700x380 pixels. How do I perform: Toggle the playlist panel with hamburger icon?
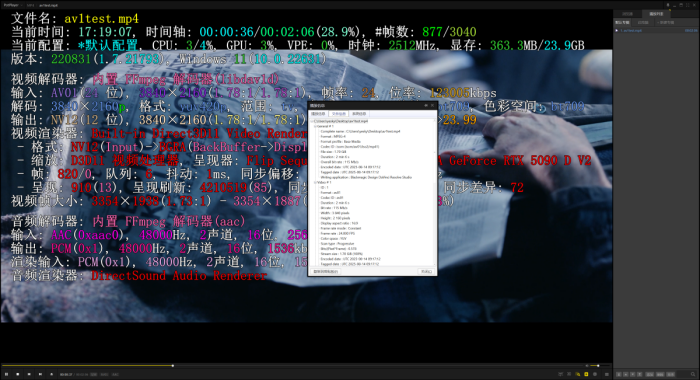(x=607, y=375)
